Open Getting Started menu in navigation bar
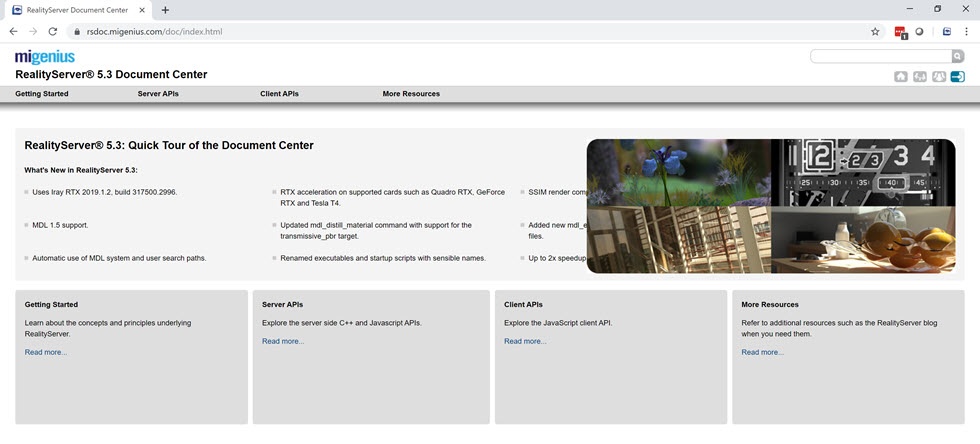This screenshot has height=444, width=980. pos(42,94)
